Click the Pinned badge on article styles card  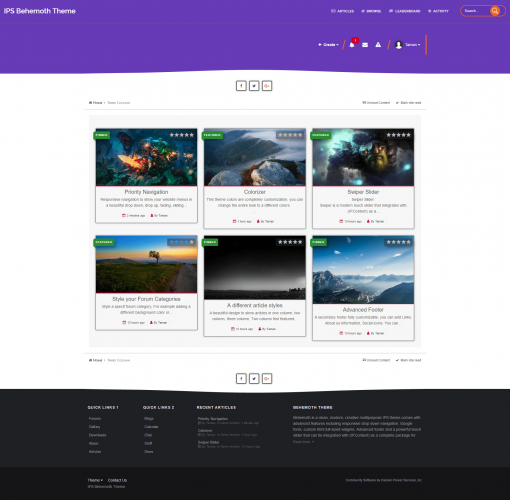pos(210,242)
